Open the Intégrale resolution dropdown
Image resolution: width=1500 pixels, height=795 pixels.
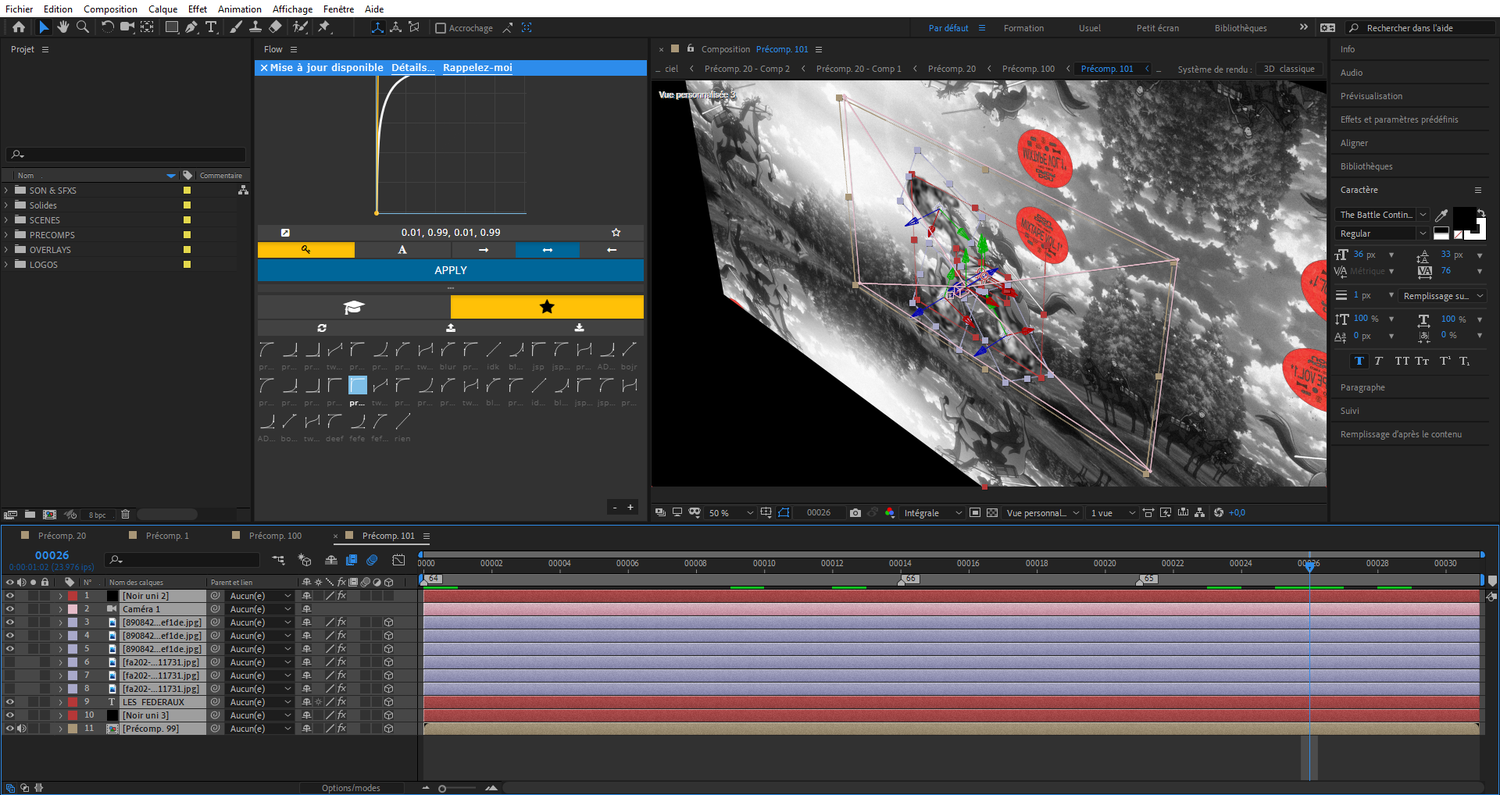pyautogui.click(x=929, y=513)
